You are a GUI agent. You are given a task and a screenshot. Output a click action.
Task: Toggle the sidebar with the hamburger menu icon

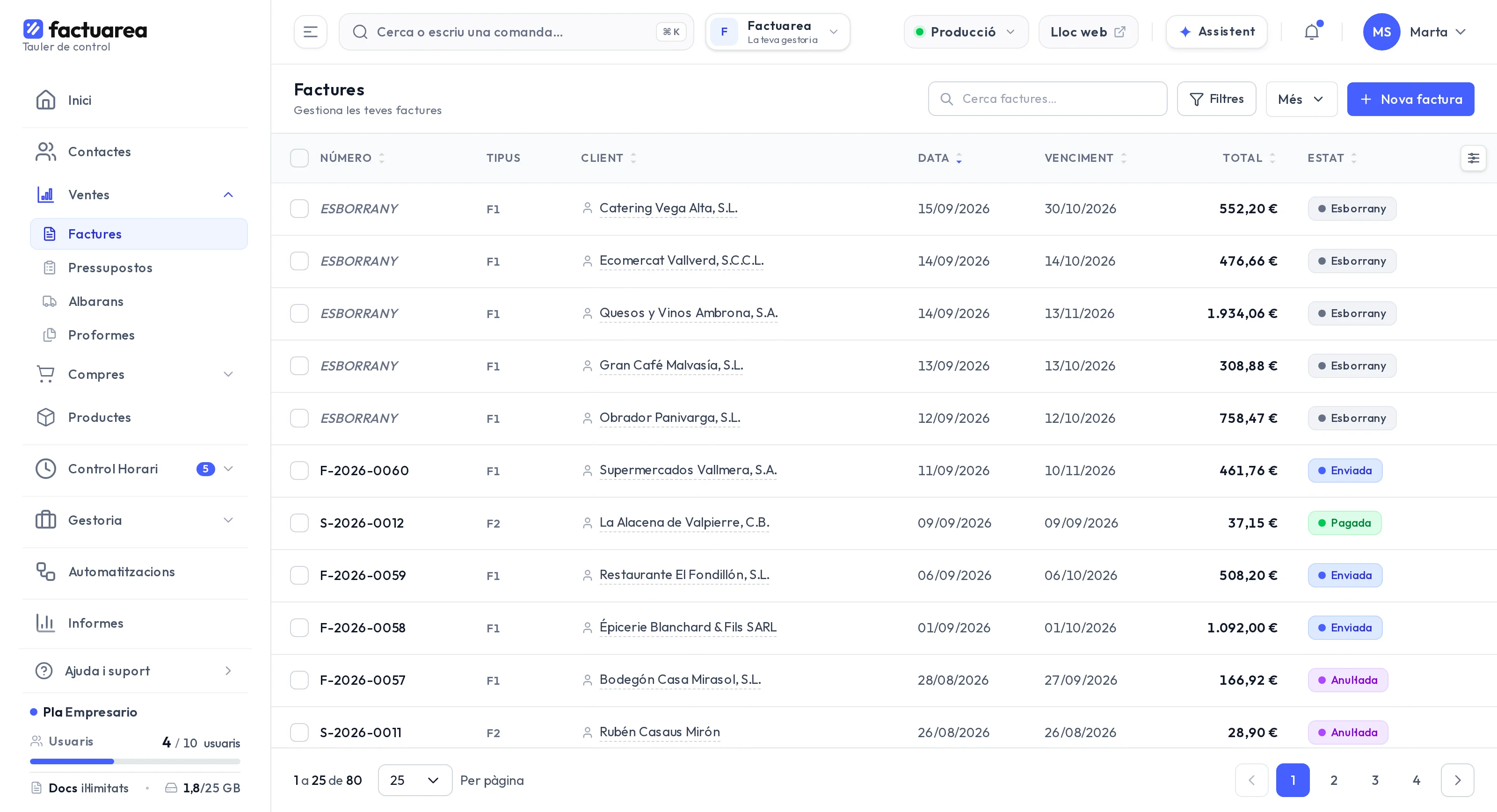click(x=310, y=32)
